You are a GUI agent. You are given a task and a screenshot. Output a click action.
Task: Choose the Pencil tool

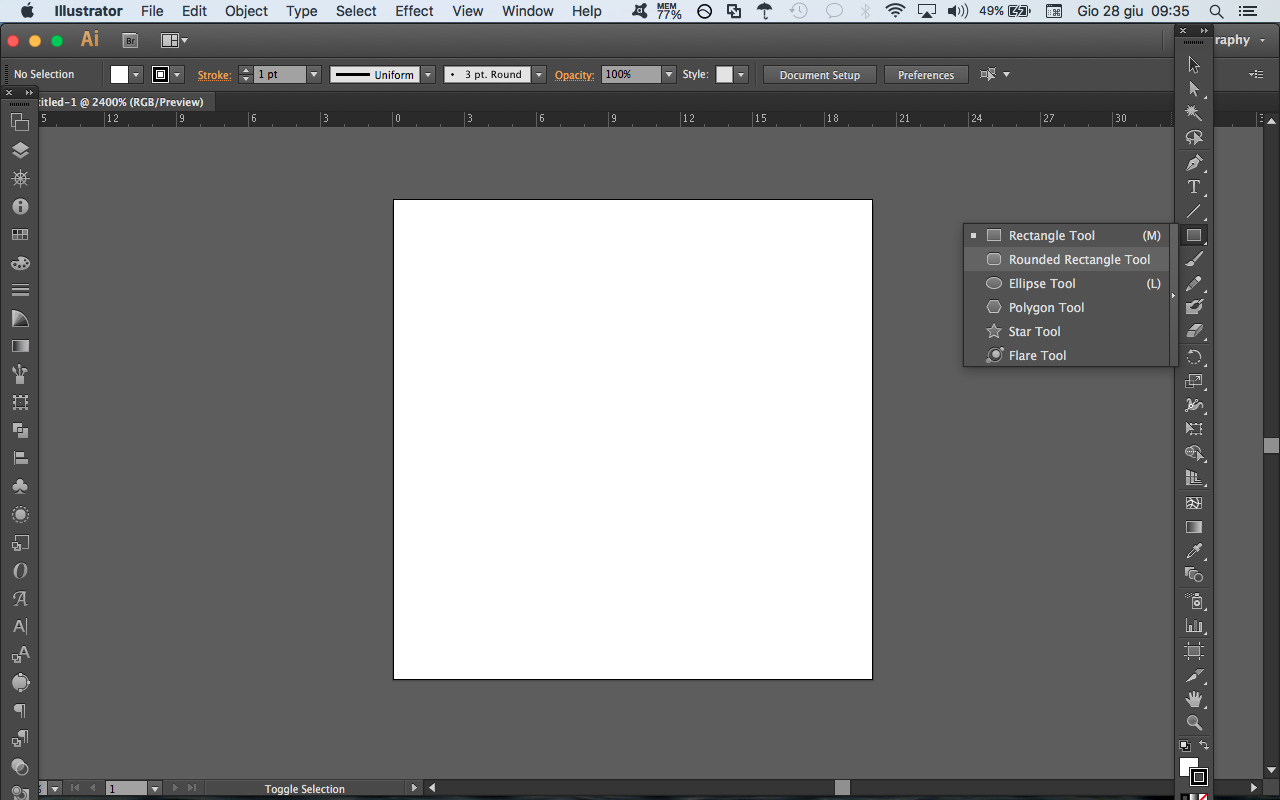click(1194, 284)
